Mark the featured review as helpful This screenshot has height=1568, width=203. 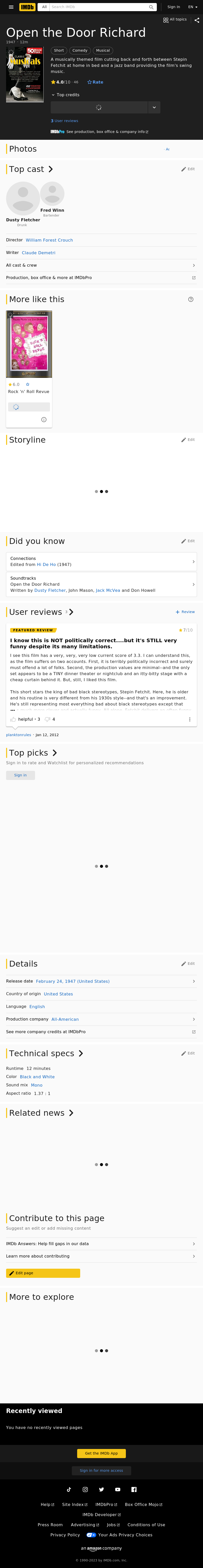pyautogui.click(x=13, y=719)
